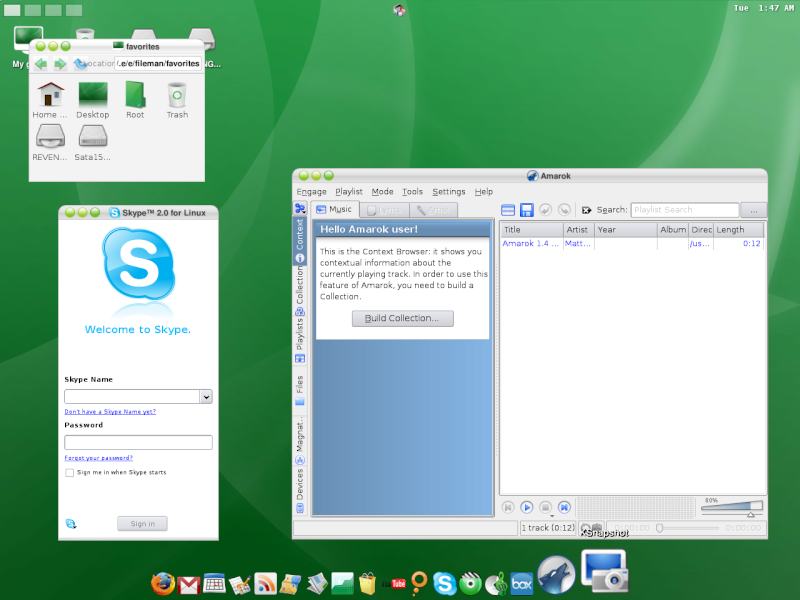Viewport: 800px width, 600px height.
Task: Open the Playlists sidebar tab in Amarok
Action: click(299, 340)
